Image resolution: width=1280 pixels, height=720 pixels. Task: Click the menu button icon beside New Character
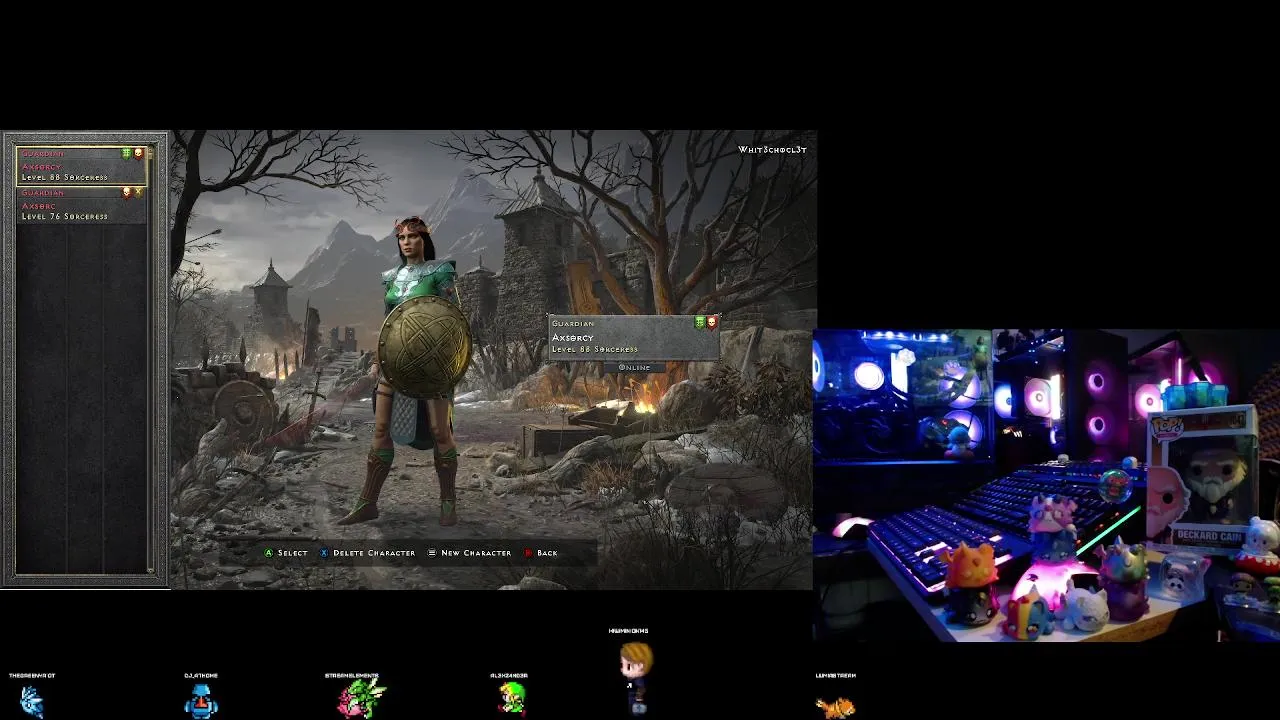[x=432, y=553]
